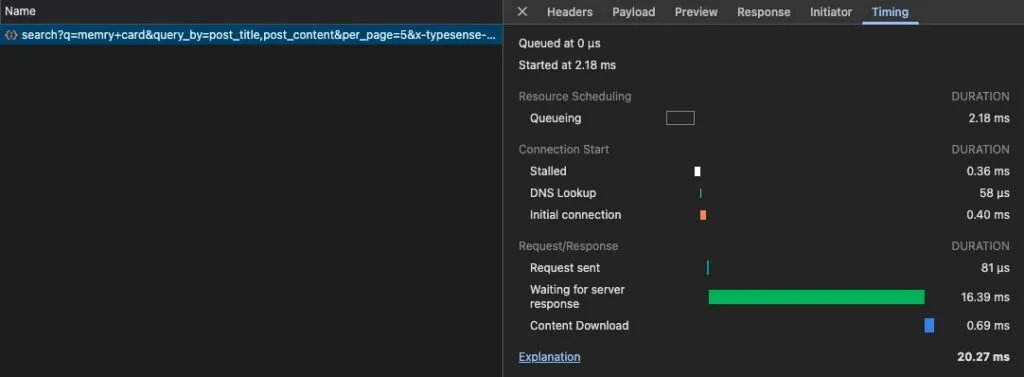Image resolution: width=1024 pixels, height=377 pixels.
Task: Click the 16.39 ms duration value
Action: coord(985,297)
